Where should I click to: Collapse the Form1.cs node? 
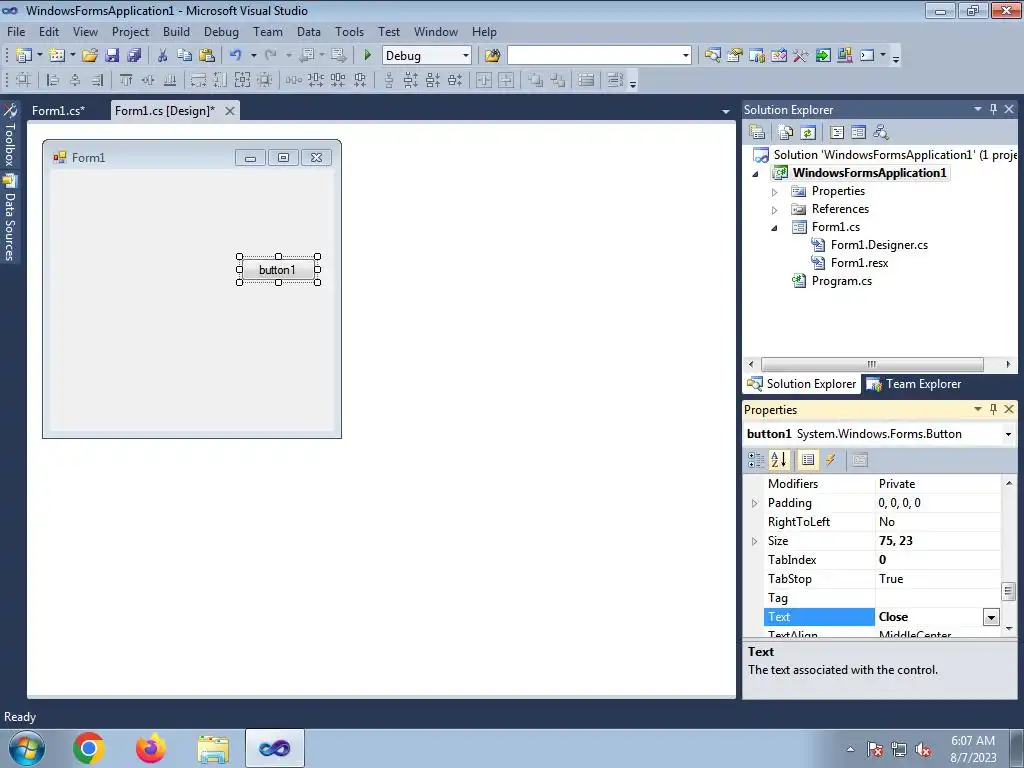pos(775,228)
